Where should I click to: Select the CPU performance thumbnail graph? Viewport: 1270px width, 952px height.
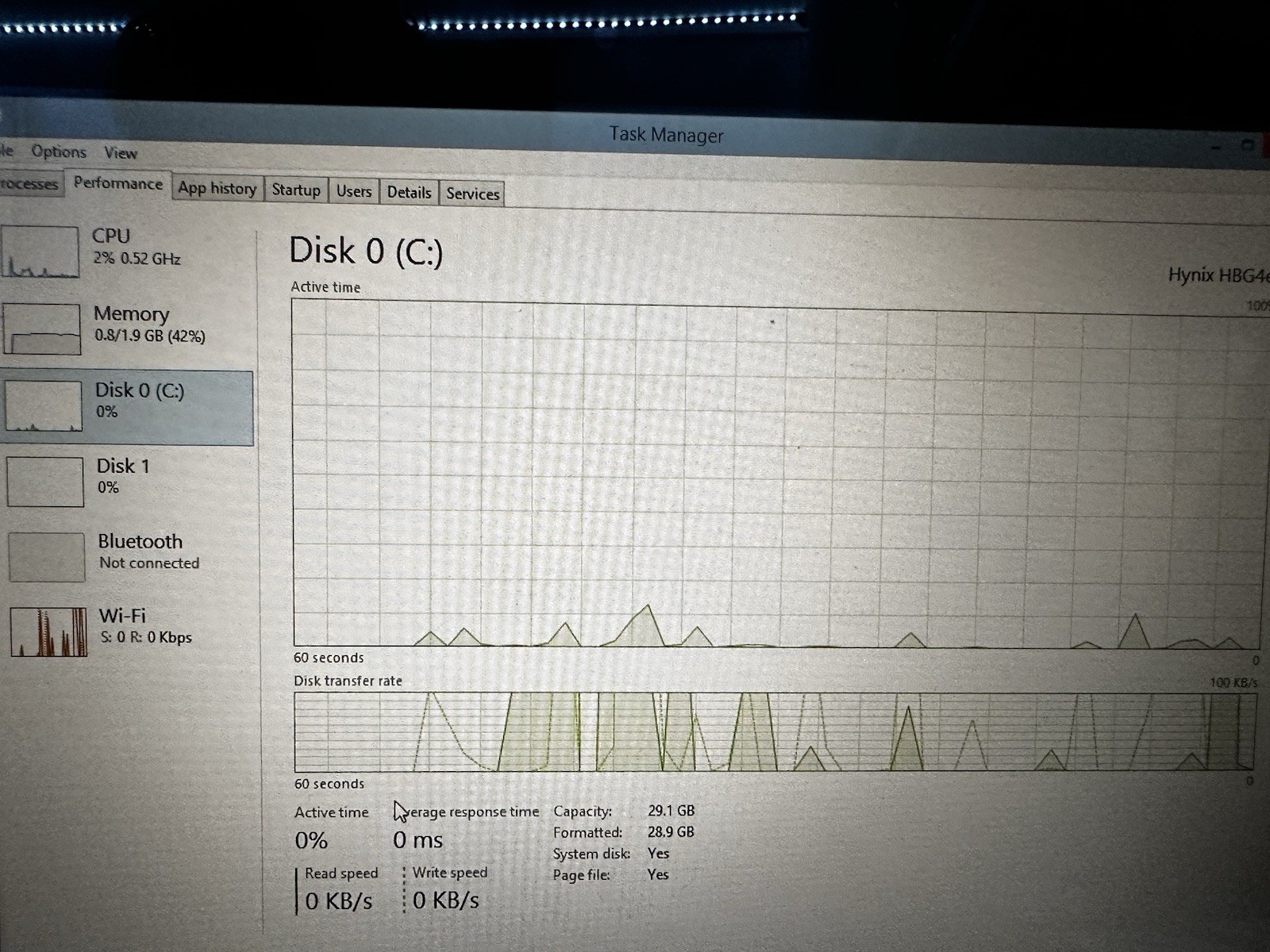pyautogui.click(x=40, y=251)
